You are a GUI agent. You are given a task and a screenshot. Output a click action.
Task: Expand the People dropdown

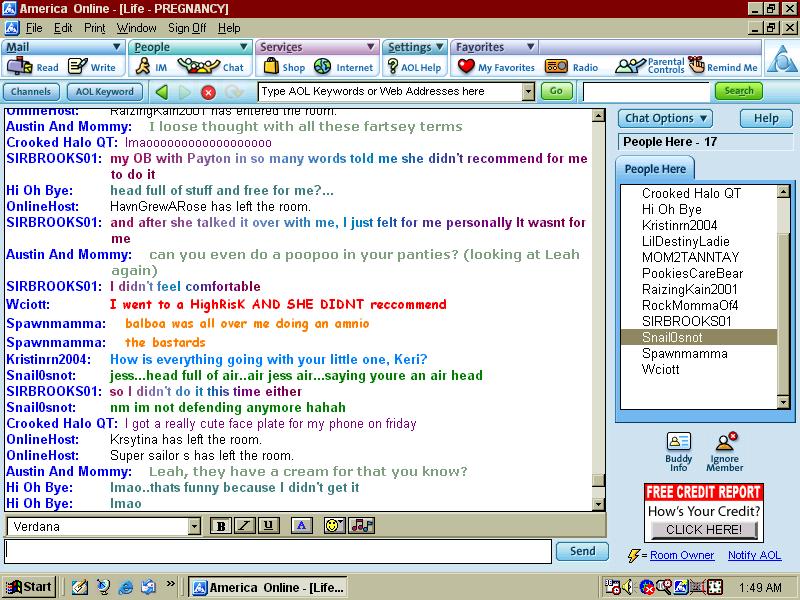click(243, 47)
